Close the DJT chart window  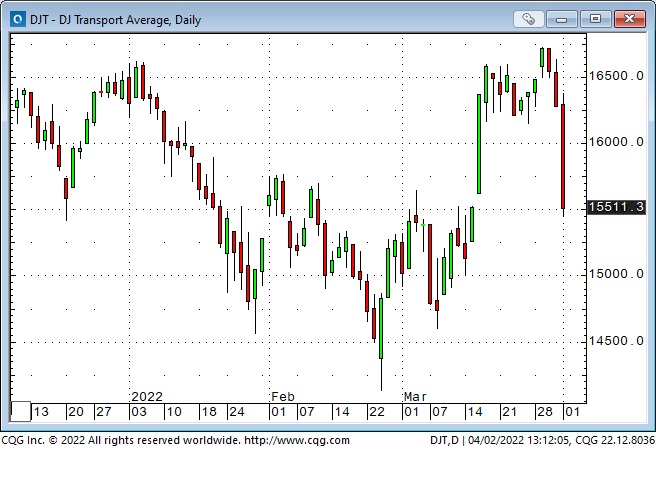pyautogui.click(x=630, y=19)
